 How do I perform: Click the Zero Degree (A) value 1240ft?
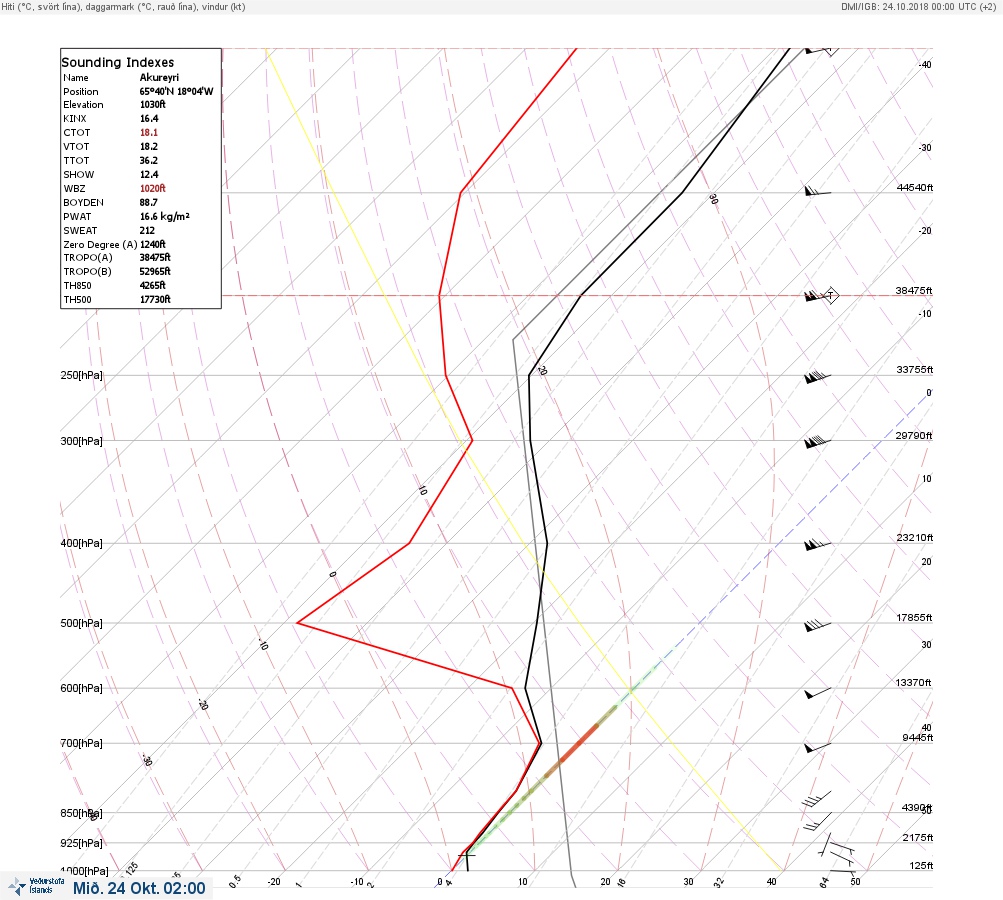tap(153, 244)
